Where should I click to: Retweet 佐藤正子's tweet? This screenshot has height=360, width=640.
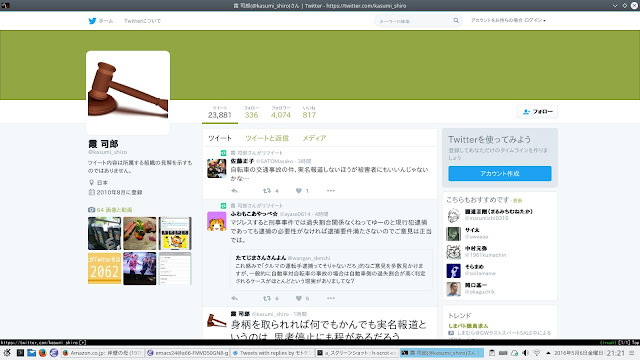(267, 191)
